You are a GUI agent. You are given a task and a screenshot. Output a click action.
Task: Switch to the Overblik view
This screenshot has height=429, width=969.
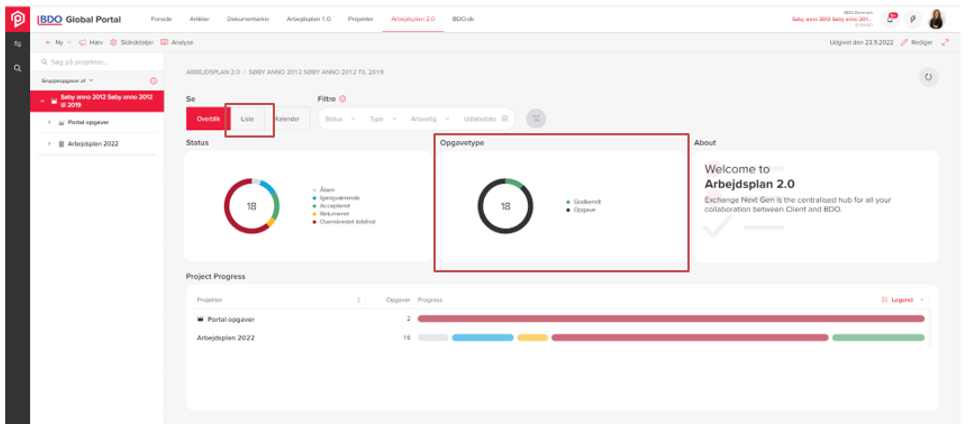(207, 119)
